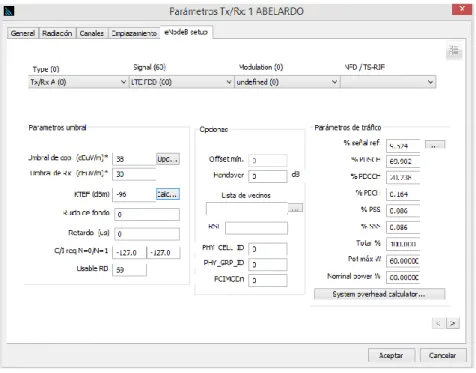The image size is (476, 373).
Task: Select the eNodeB setup tab
Action: pyautogui.click(x=186, y=32)
